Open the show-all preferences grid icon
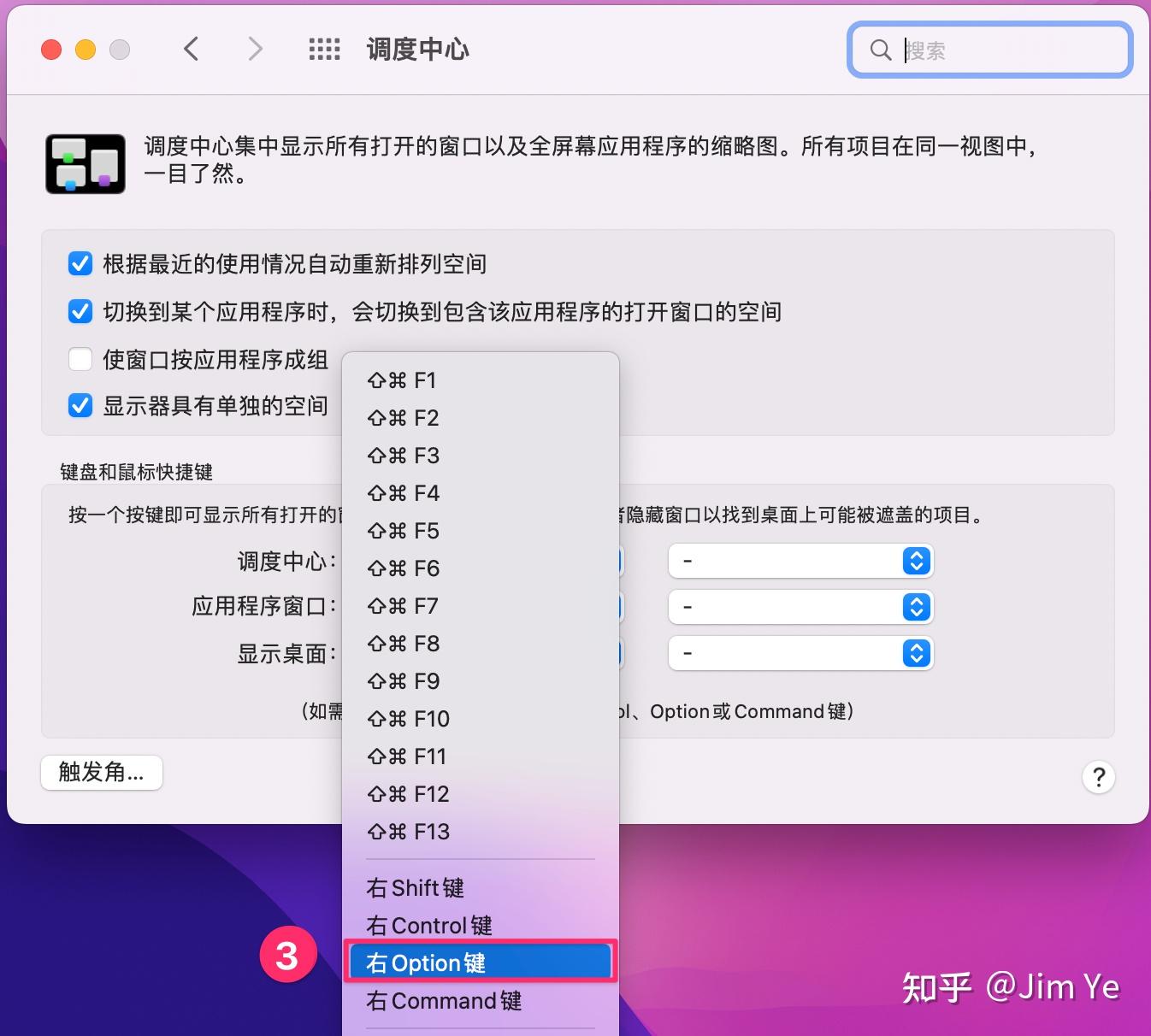The height and width of the screenshot is (1036, 1151). [324, 49]
